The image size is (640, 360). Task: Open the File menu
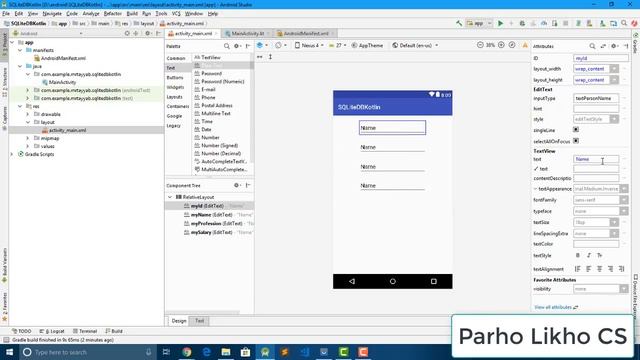tap(6, 13)
